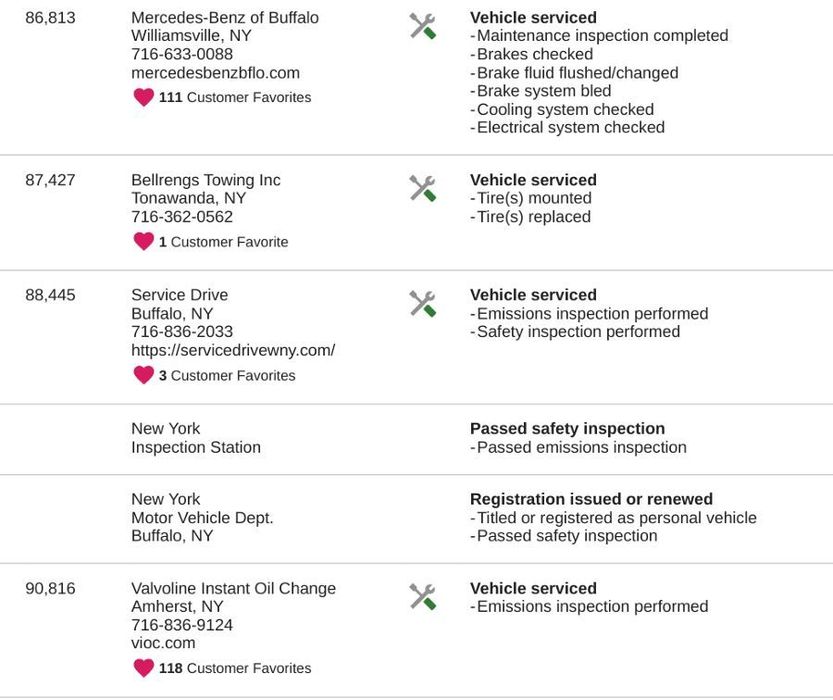Visit the servicedrivewny.com link
The image size is (833, 700).
point(233,350)
